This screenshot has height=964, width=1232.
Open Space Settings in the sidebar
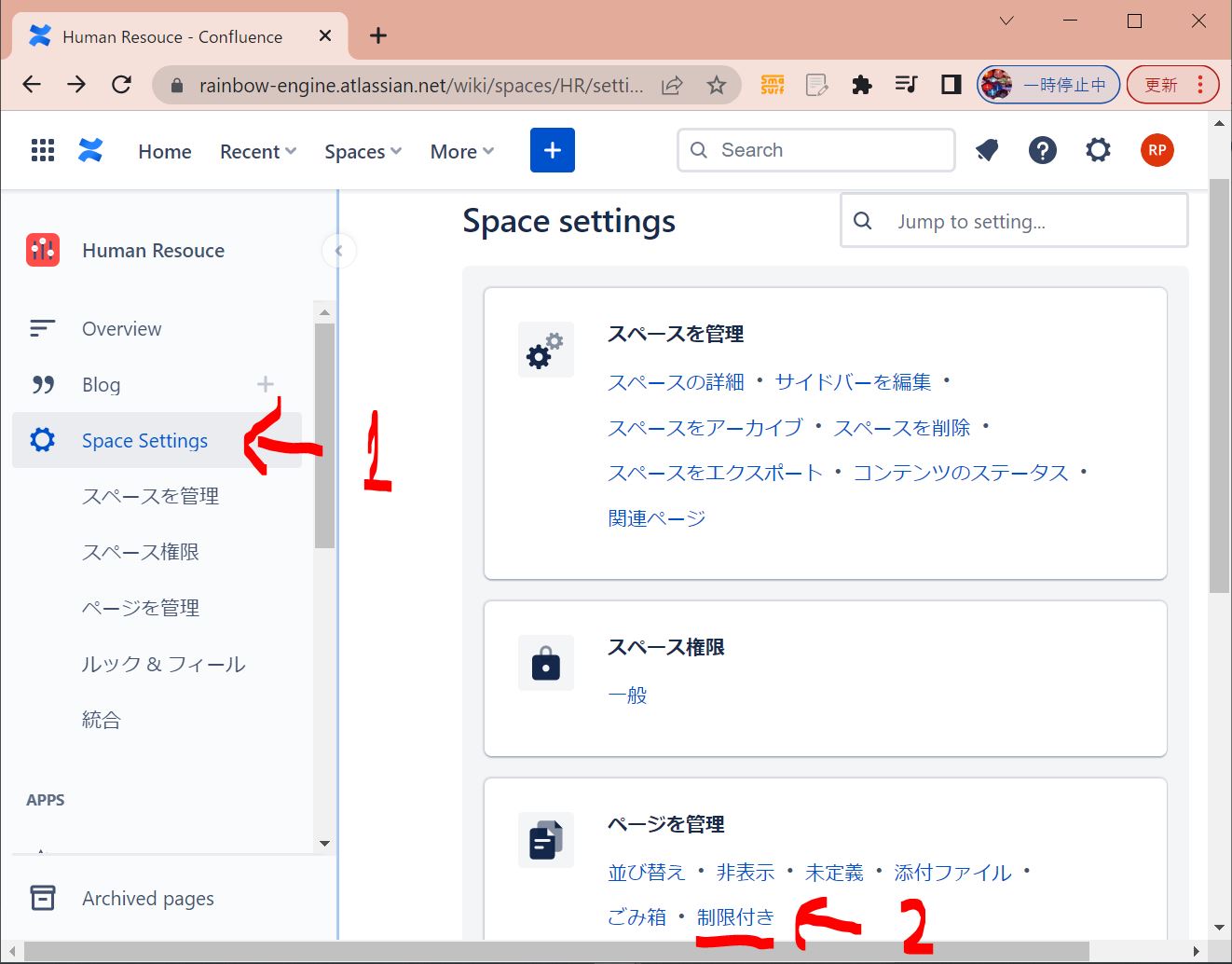point(144,441)
